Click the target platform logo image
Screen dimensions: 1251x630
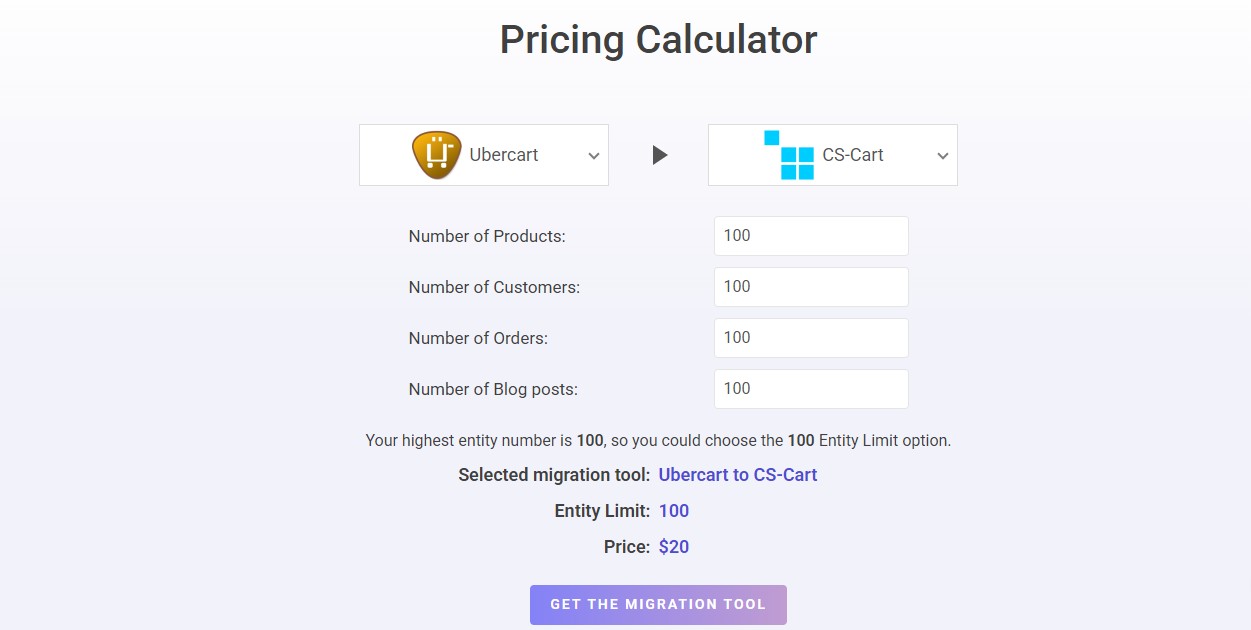pos(789,154)
